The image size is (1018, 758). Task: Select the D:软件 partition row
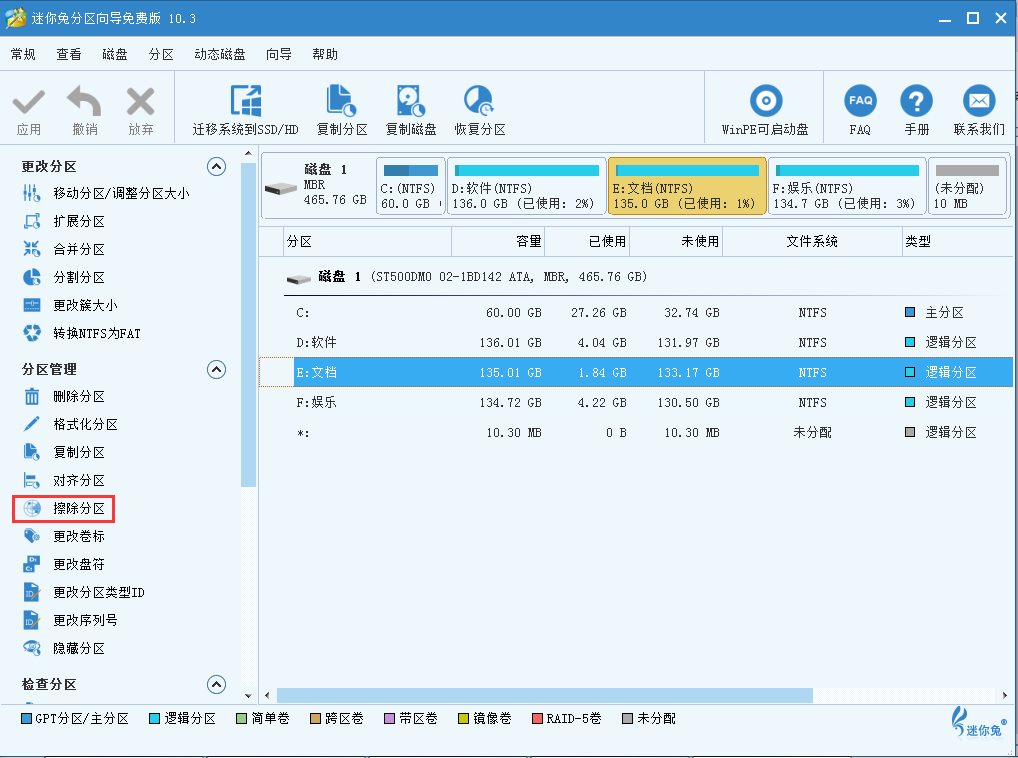point(636,343)
